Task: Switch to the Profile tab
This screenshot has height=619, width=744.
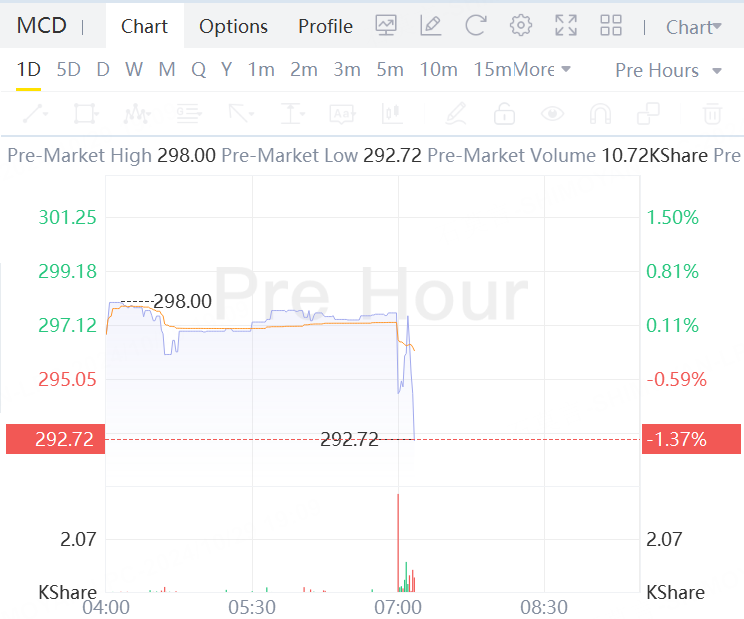Action: pyautogui.click(x=325, y=26)
